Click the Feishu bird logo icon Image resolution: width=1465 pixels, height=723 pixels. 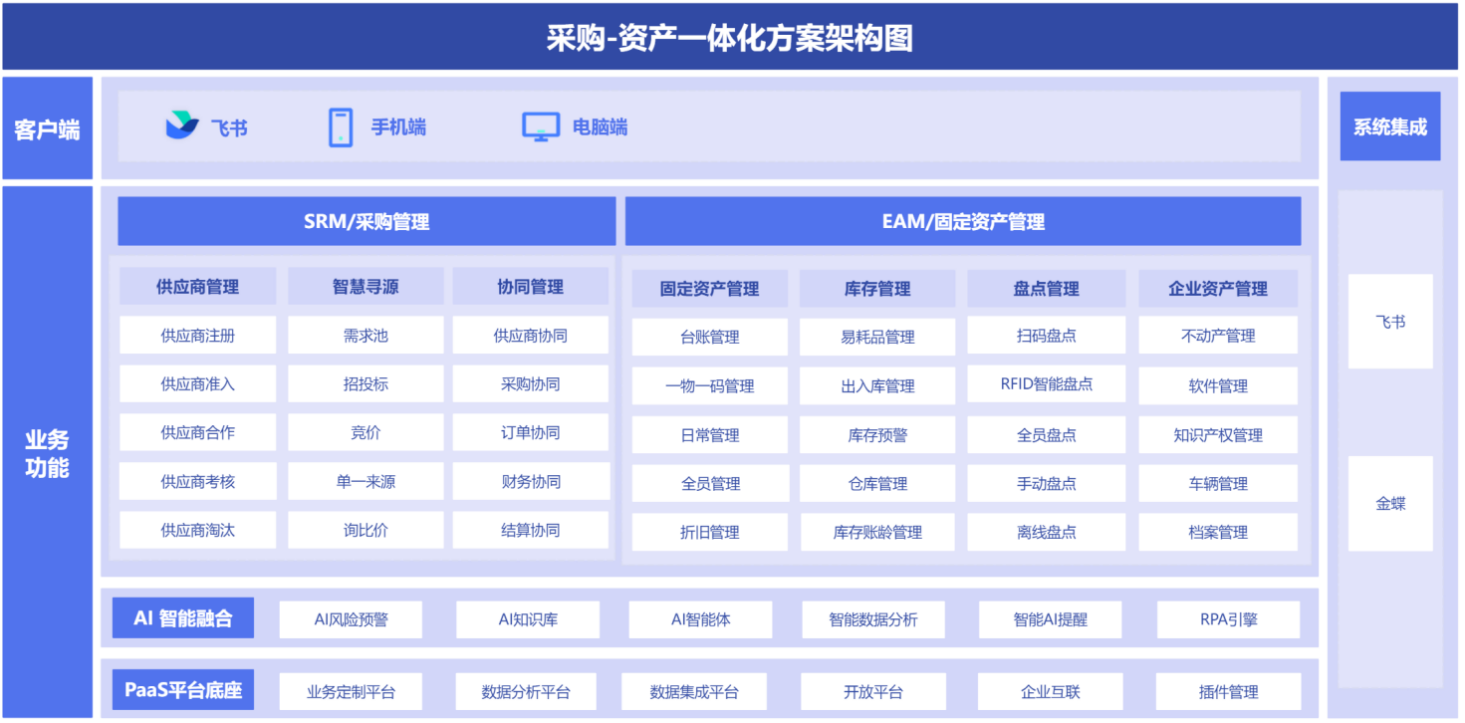click(182, 127)
